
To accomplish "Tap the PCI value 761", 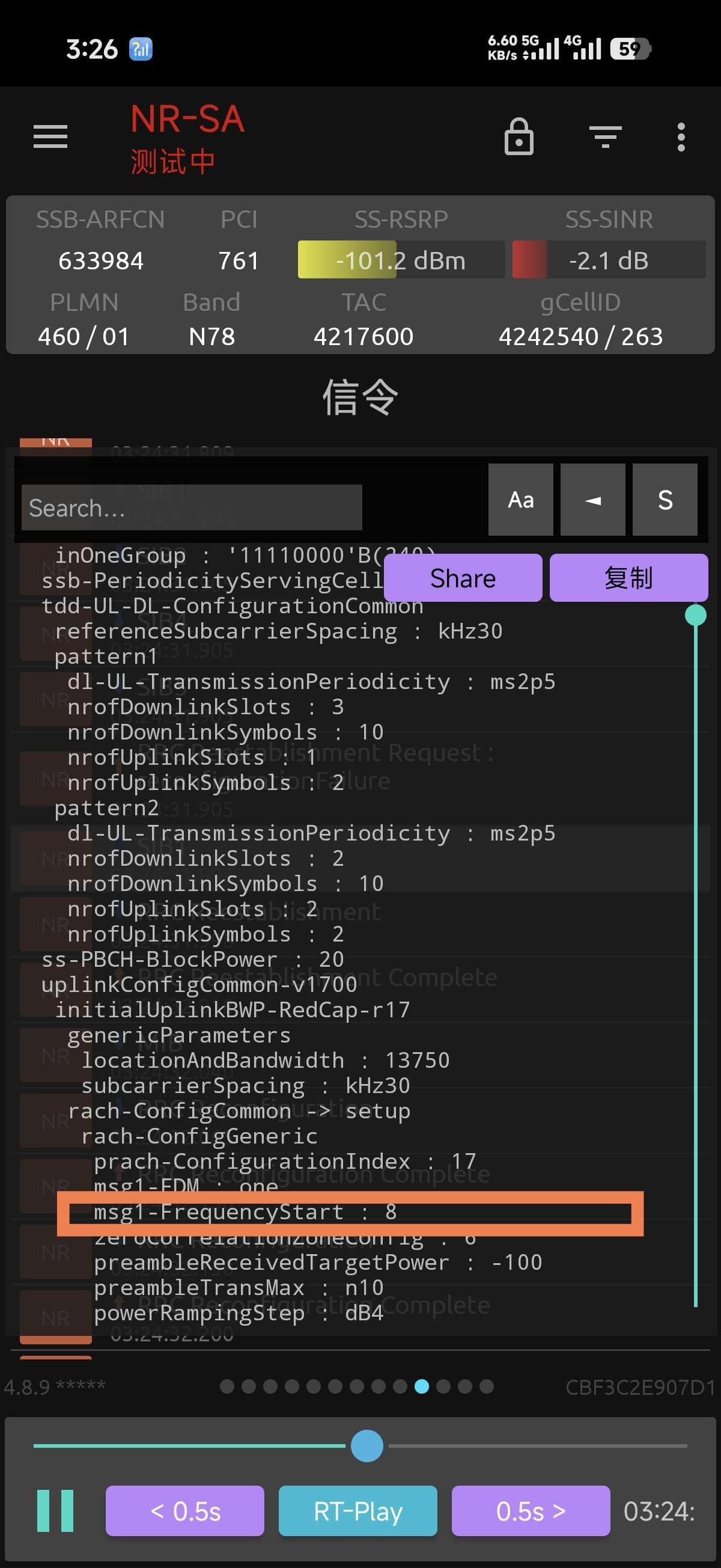I will pos(239,260).
